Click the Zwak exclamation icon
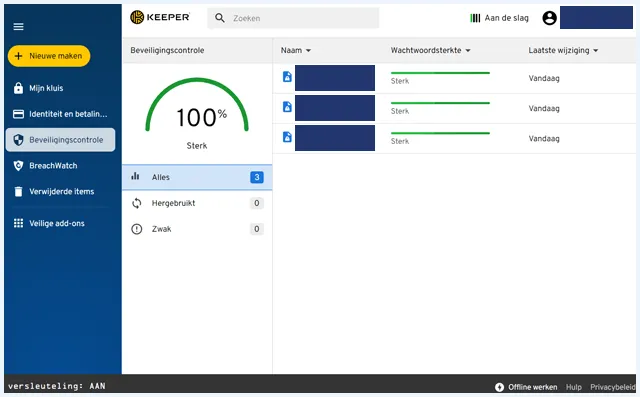This screenshot has width=640, height=397. pos(137,229)
